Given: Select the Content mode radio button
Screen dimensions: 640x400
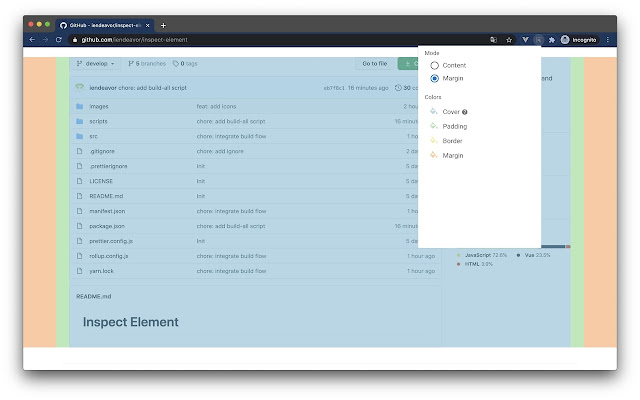Looking at the screenshot, I should [x=434, y=65].
